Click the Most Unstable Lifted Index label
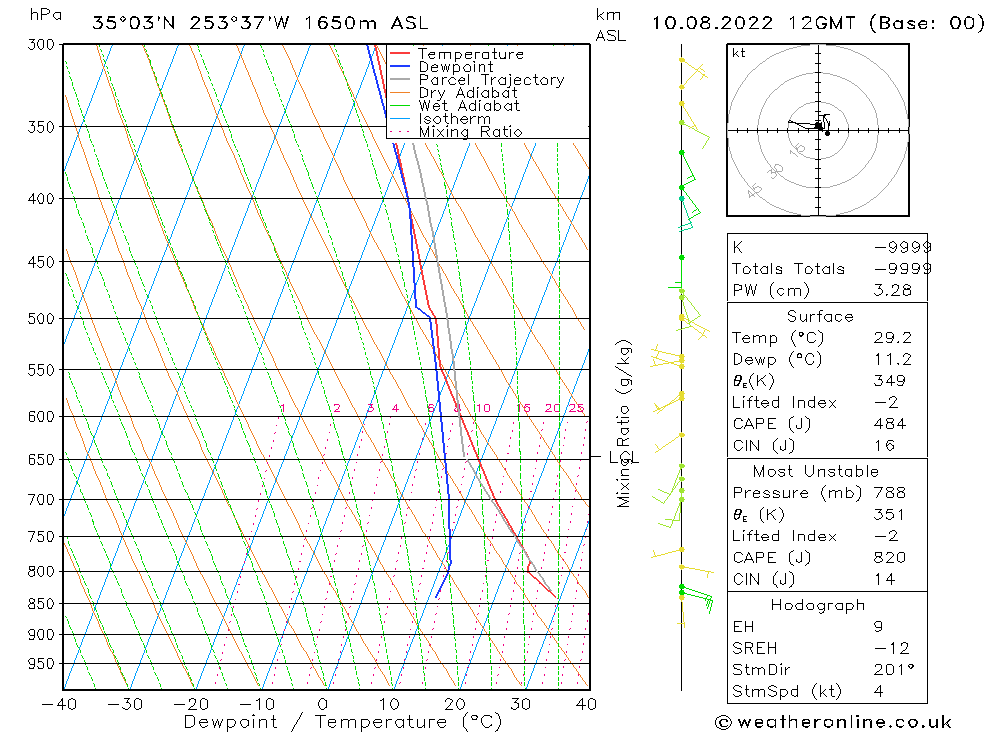Image resolution: width=1000 pixels, height=733 pixels. pyautogui.click(x=784, y=536)
